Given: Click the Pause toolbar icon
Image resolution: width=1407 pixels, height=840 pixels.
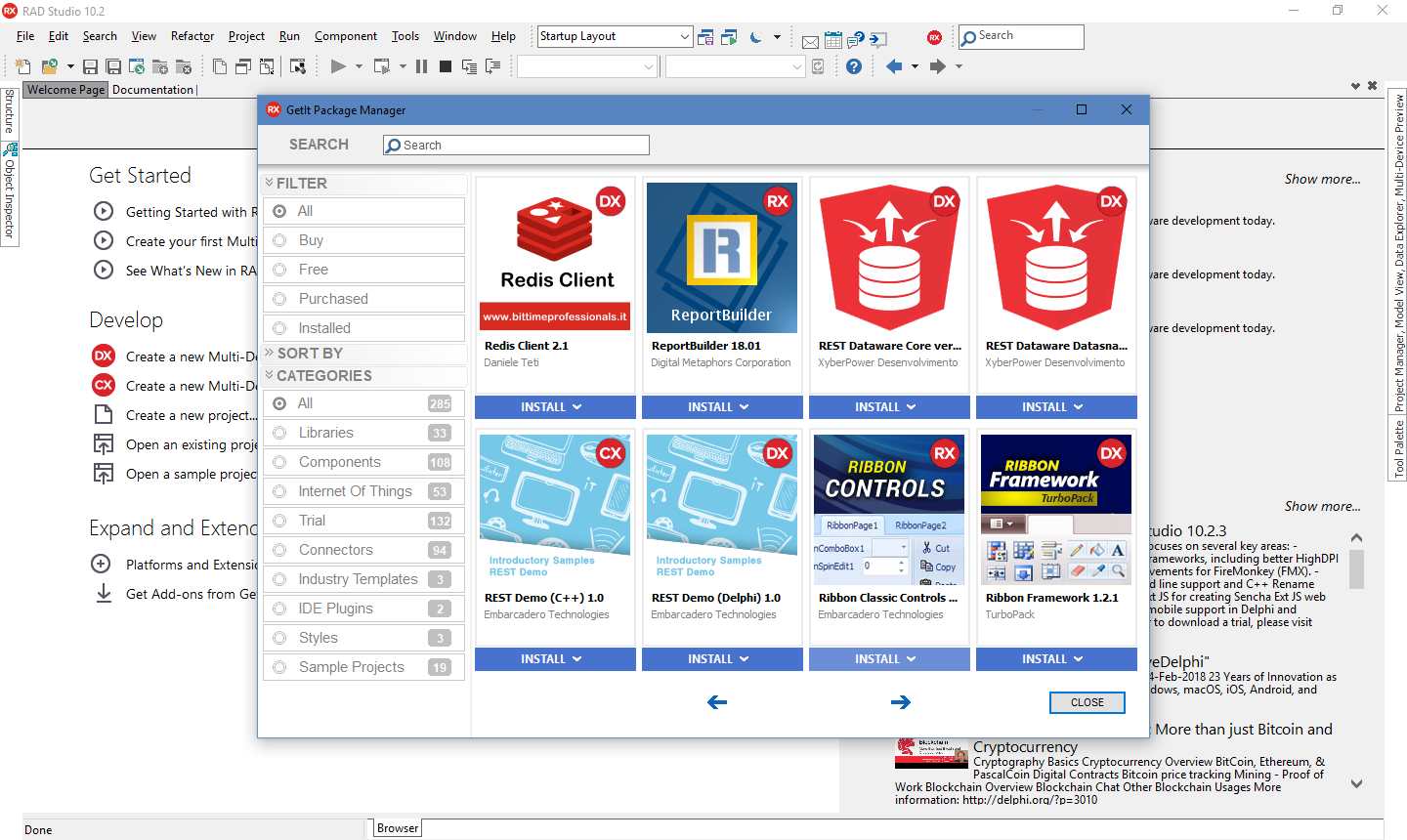Looking at the screenshot, I should point(421,66).
